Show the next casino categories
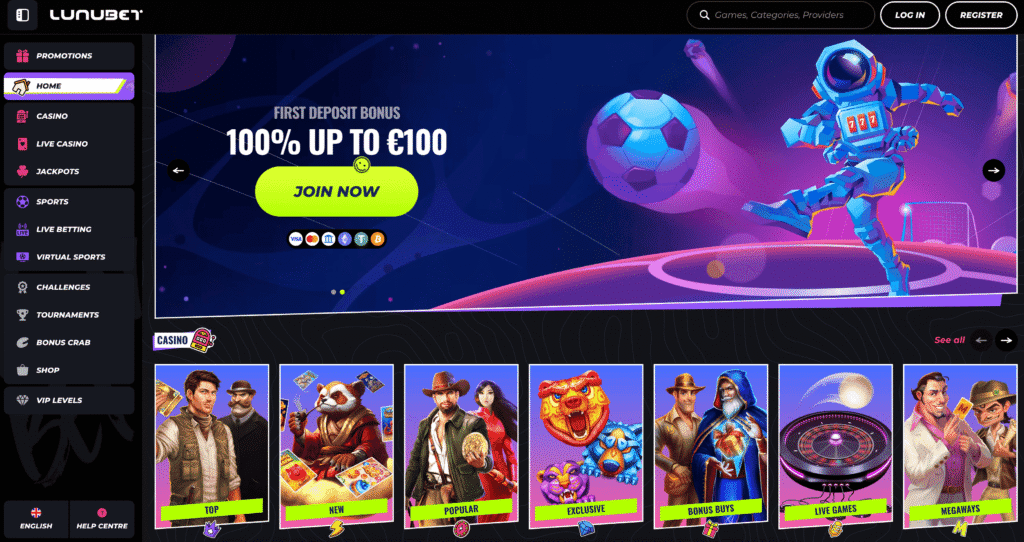 [x=1006, y=340]
